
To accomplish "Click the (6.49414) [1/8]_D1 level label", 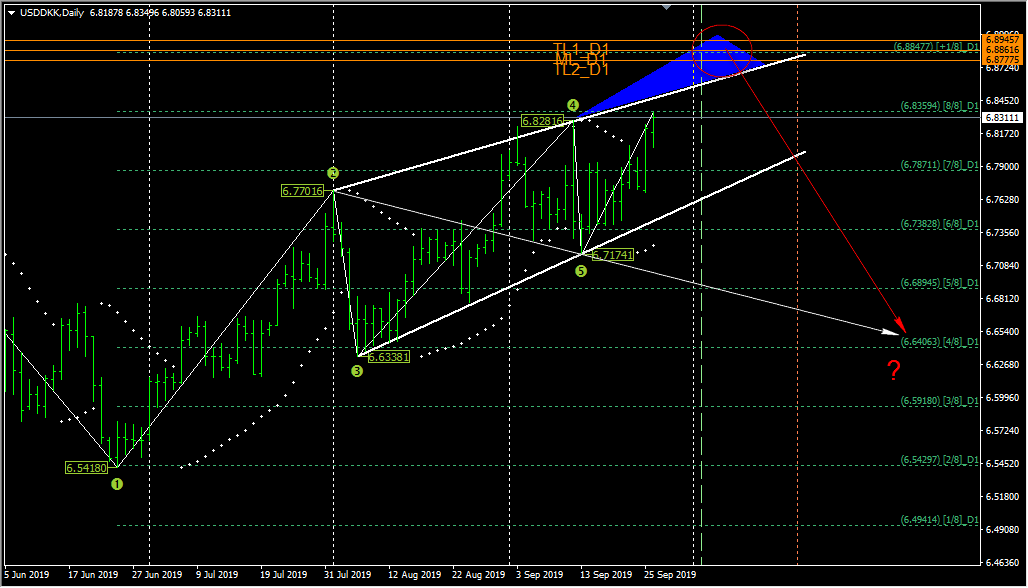I will point(939,519).
